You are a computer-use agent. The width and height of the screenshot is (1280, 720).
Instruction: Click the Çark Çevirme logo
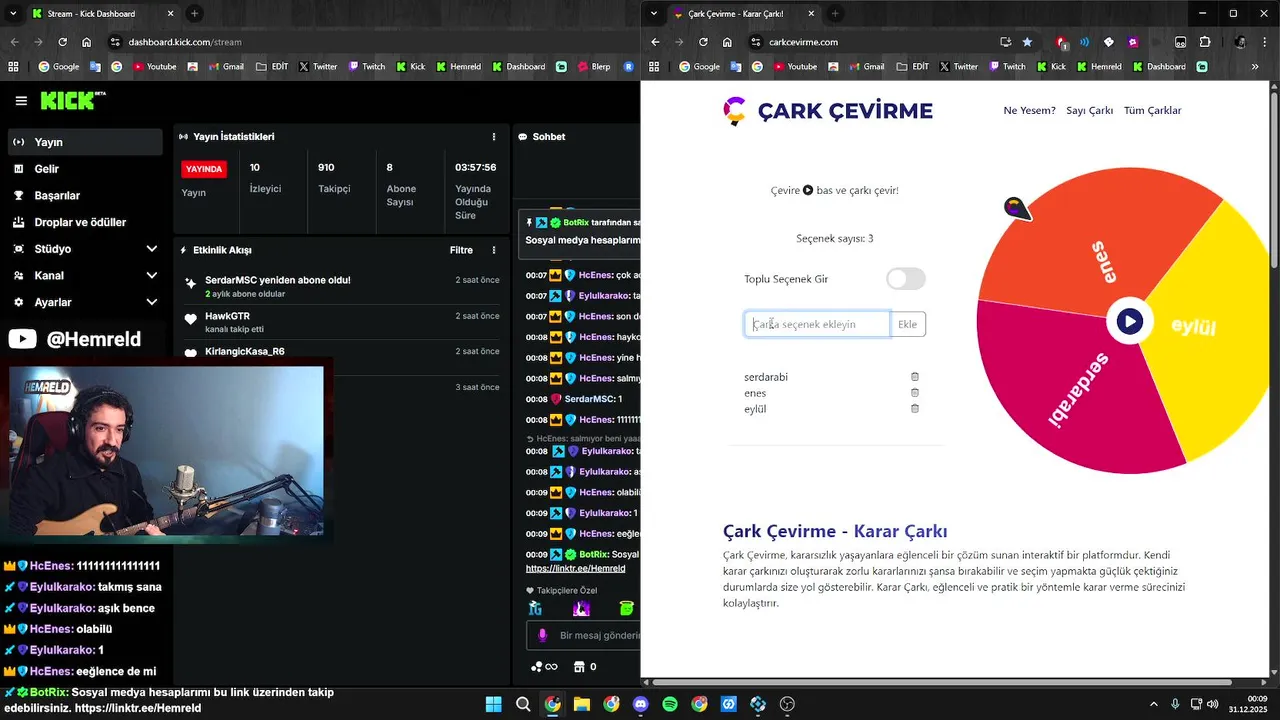point(828,111)
